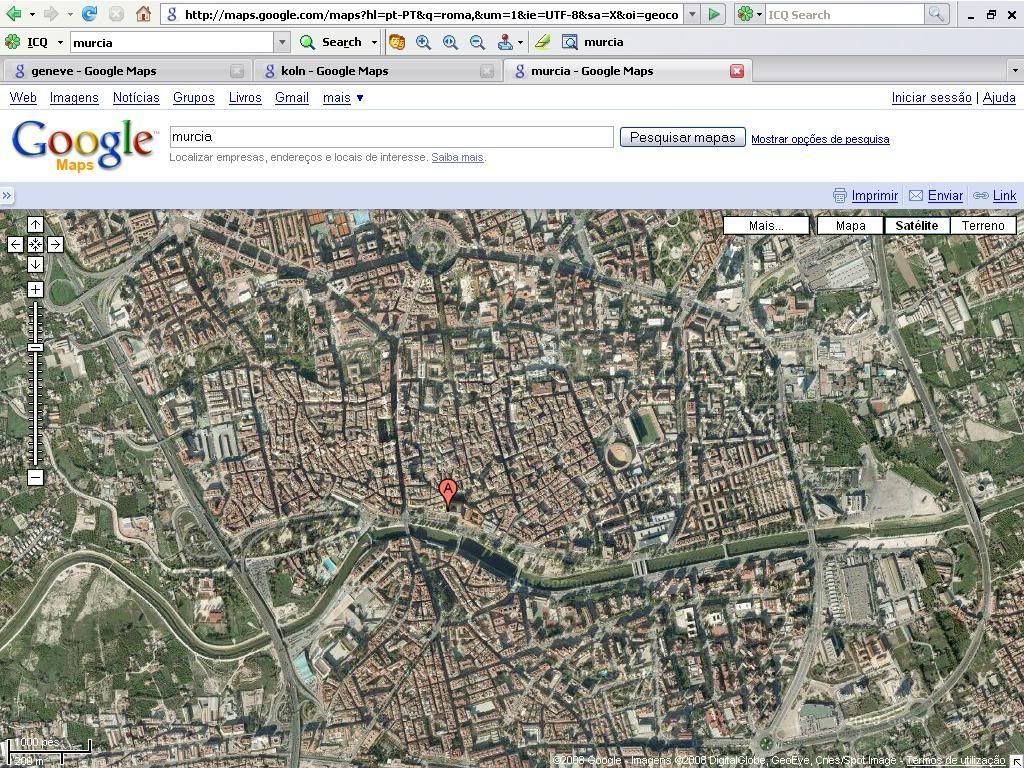Viewport: 1024px width, 768px height.
Task: Pan the map left with the arrow
Action: (15, 244)
